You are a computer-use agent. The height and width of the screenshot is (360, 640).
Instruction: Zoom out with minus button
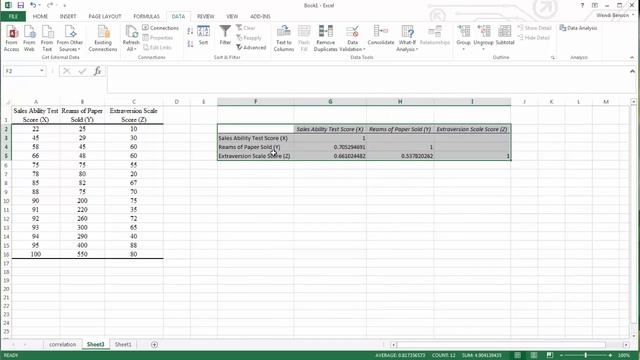tap(562, 356)
